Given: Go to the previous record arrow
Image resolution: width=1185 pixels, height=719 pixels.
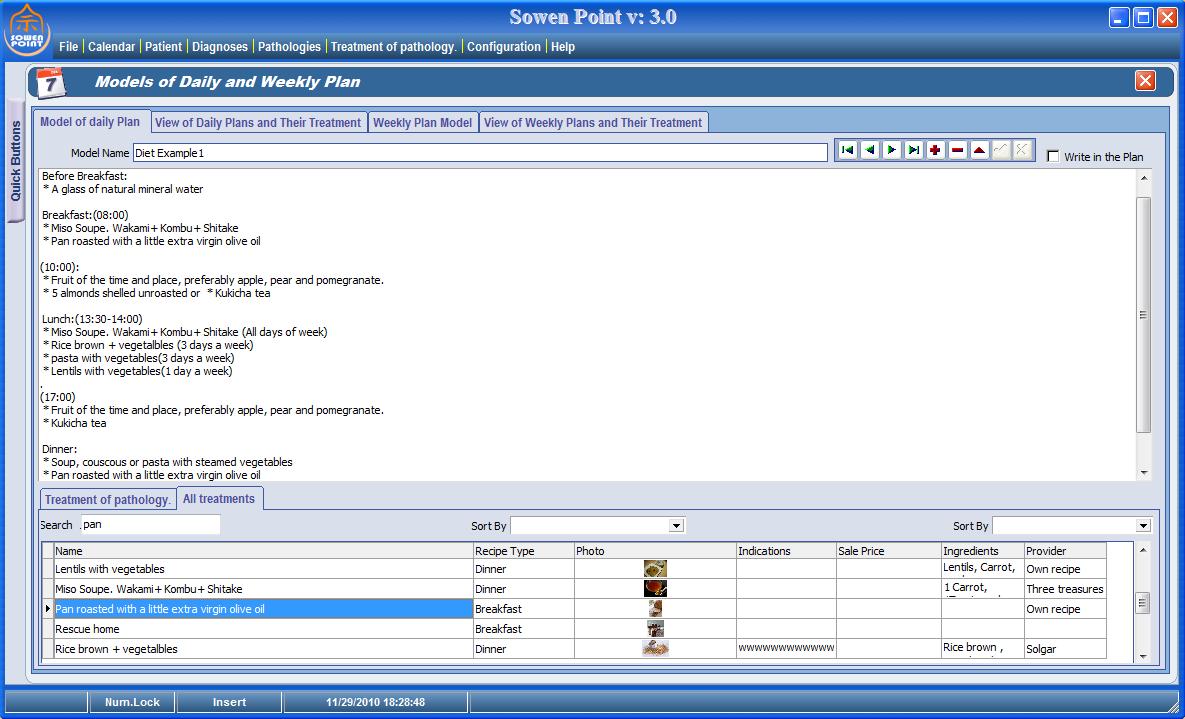Looking at the screenshot, I should tap(870, 150).
